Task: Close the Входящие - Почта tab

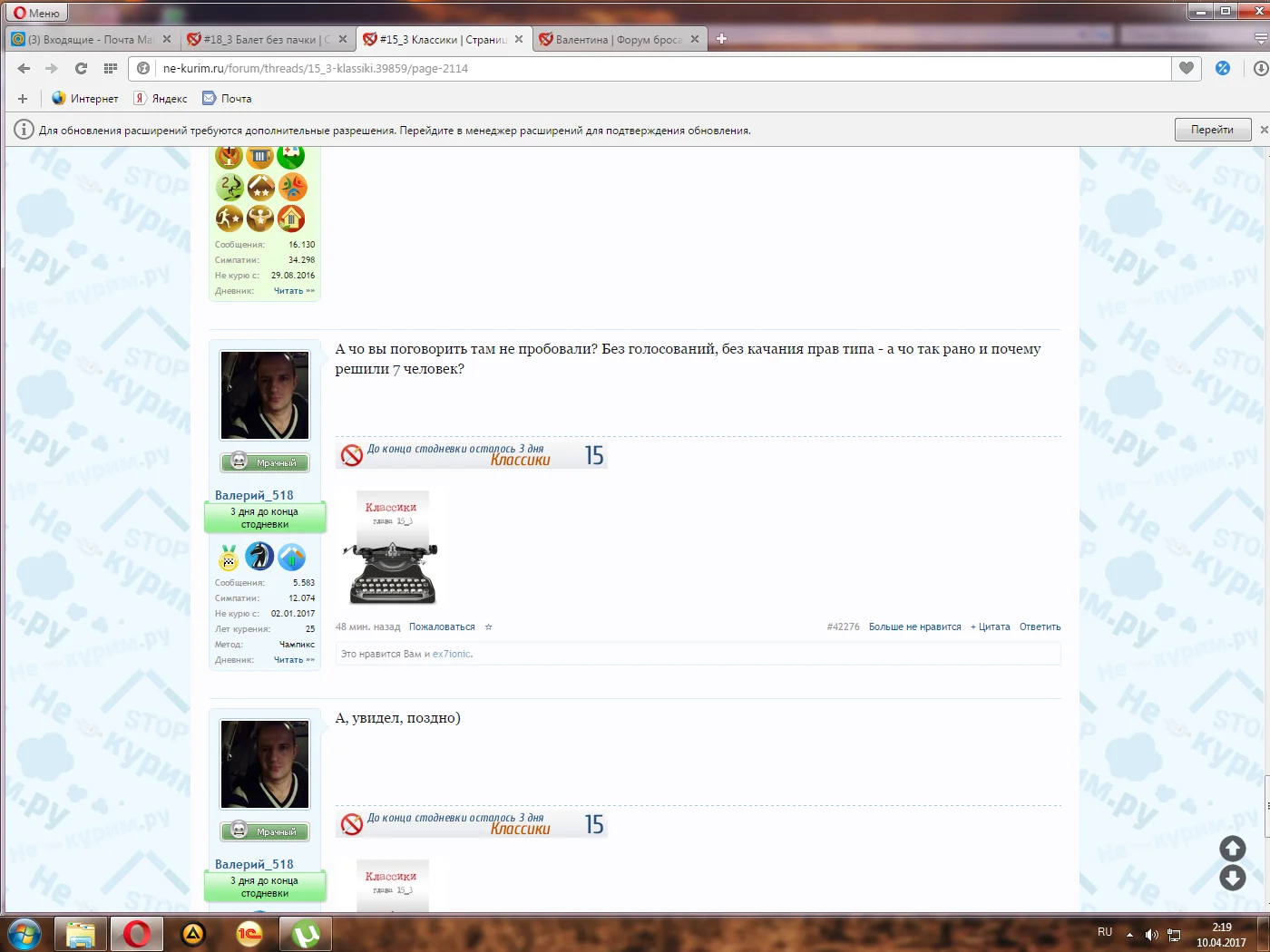Action: tap(166, 39)
